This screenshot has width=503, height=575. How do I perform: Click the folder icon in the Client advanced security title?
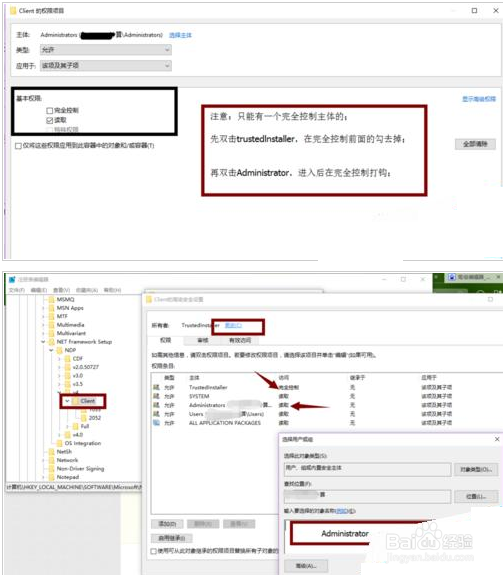[149, 299]
